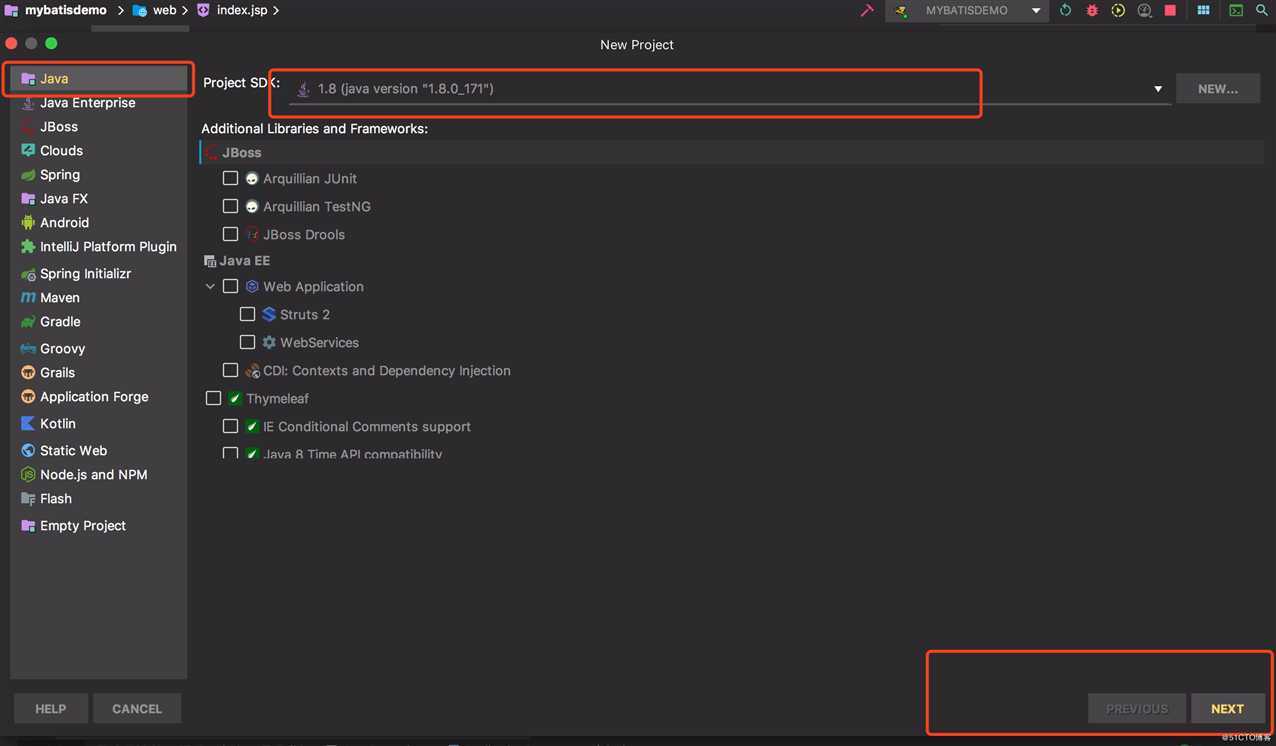Screen dimensions: 1276x746
Task: Click the Thymeleaf leaf icon
Action: click(235, 398)
